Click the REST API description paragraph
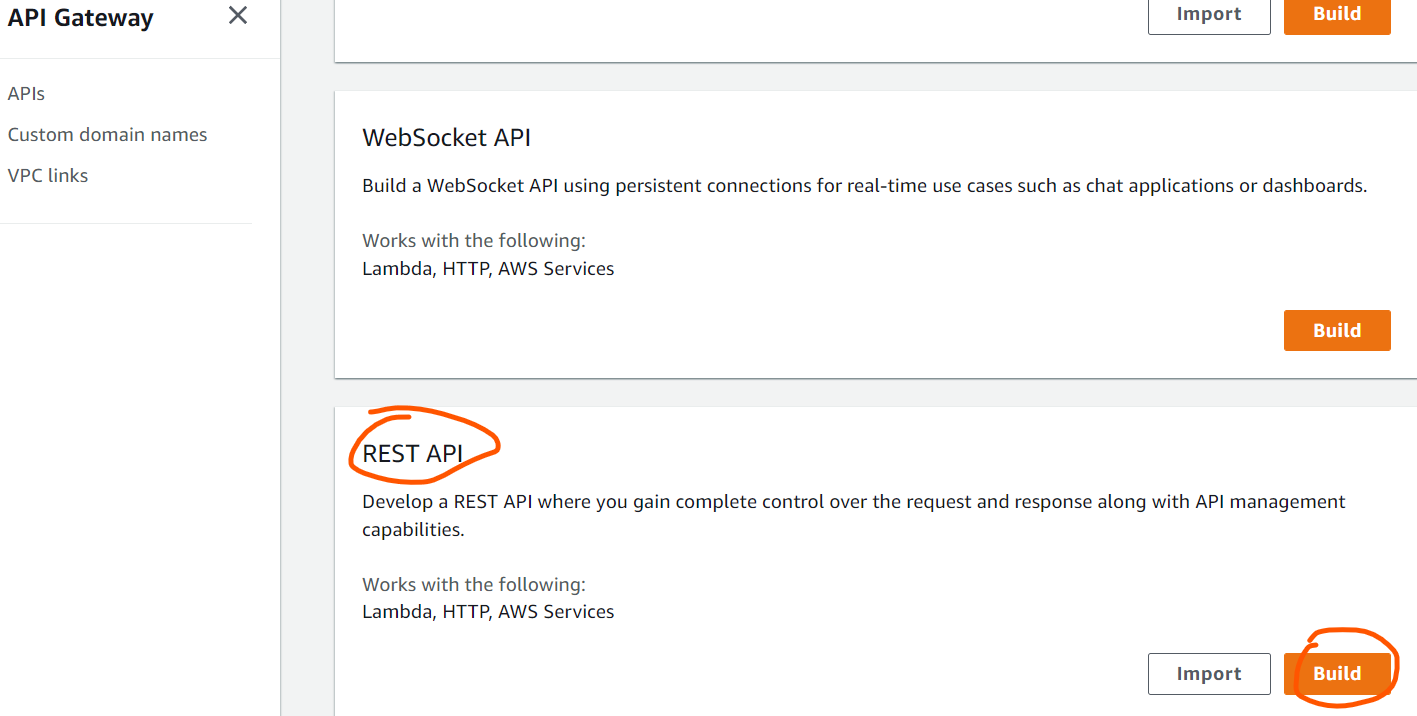 [854, 515]
